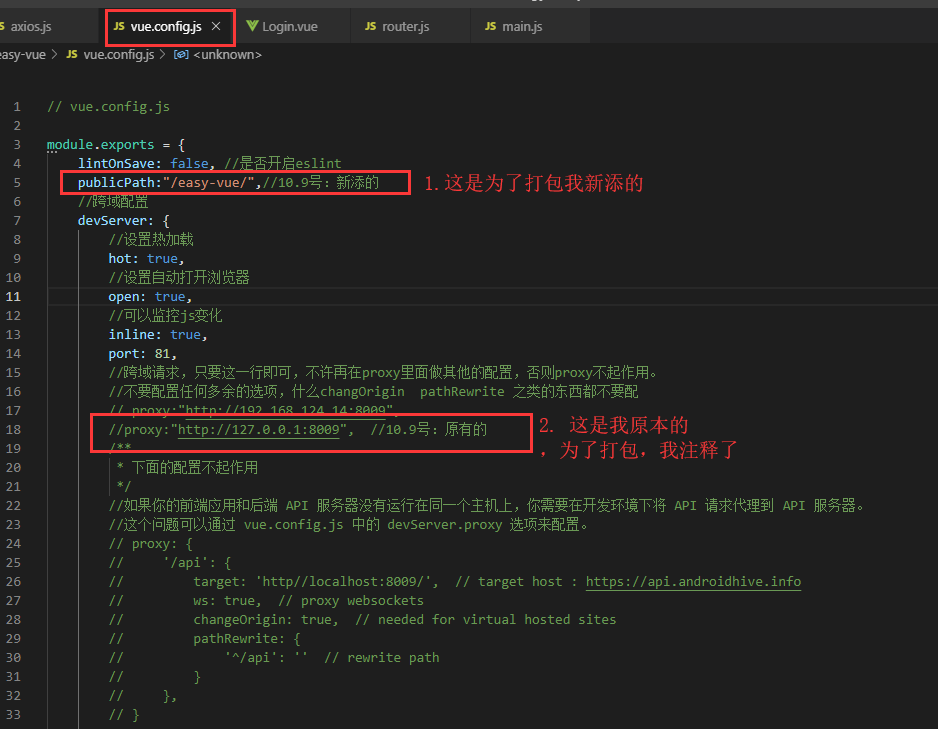
Task: Click the '//设置热加载' comment
Action: 151,240
